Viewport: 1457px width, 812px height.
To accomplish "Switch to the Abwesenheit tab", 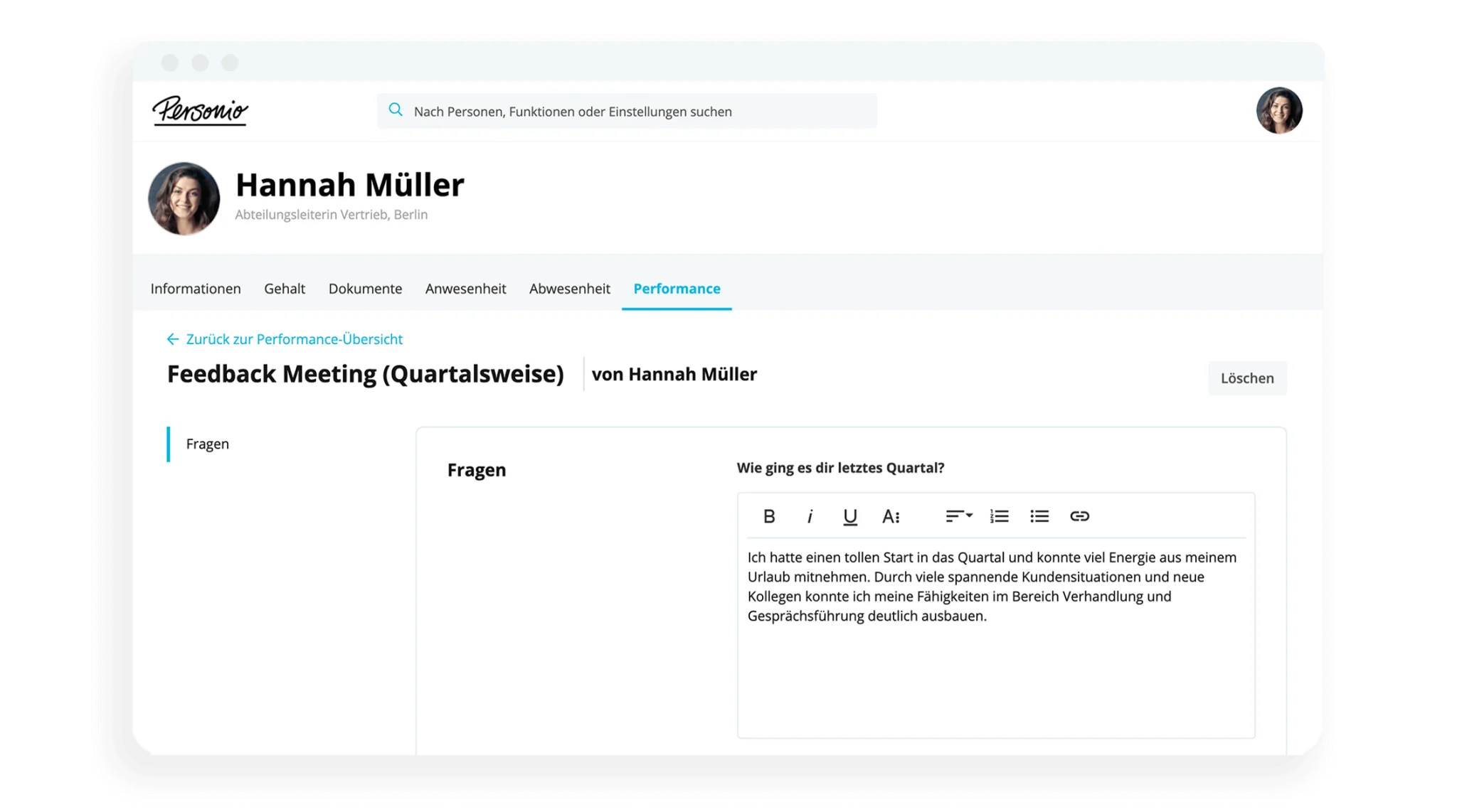I will point(570,289).
